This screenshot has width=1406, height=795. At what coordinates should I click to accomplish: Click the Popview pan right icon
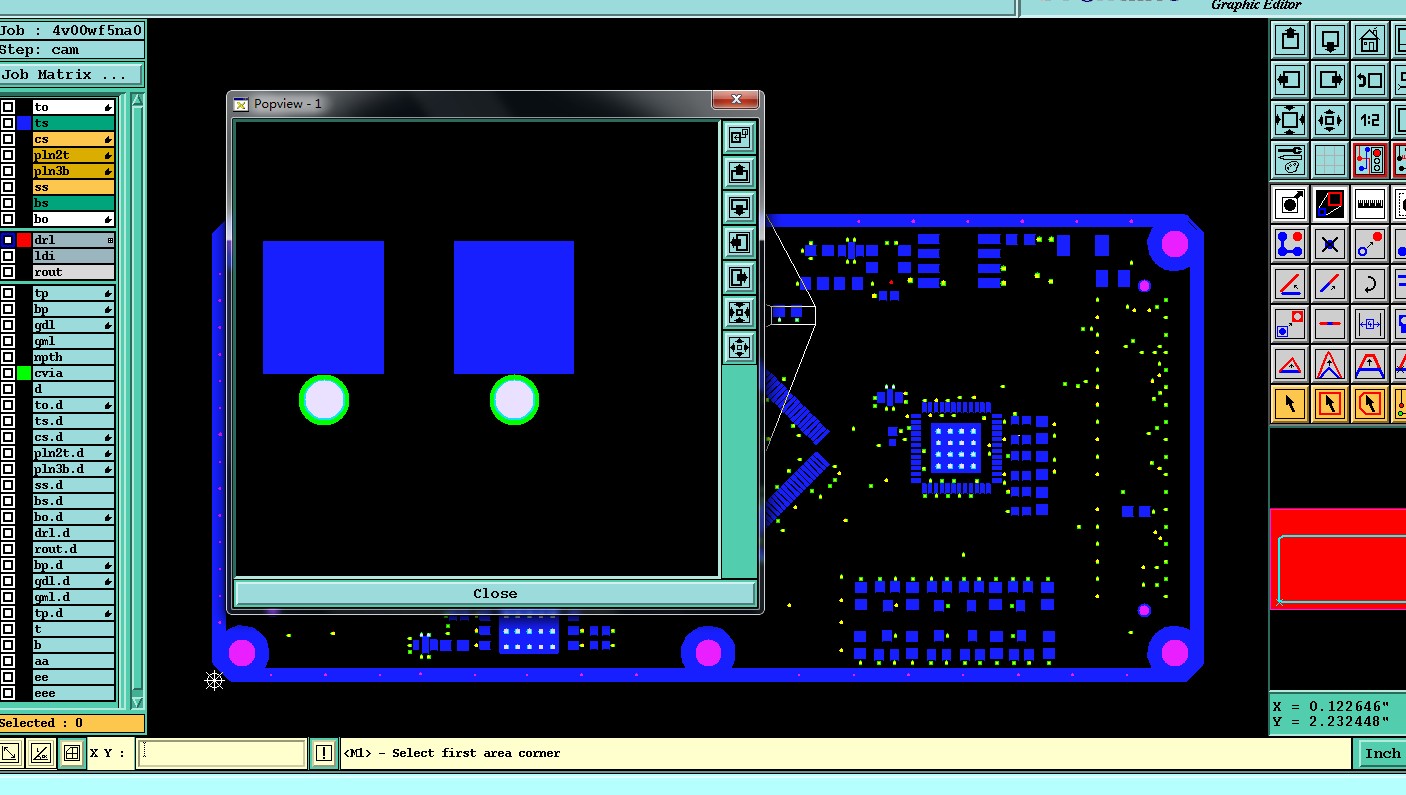739,277
